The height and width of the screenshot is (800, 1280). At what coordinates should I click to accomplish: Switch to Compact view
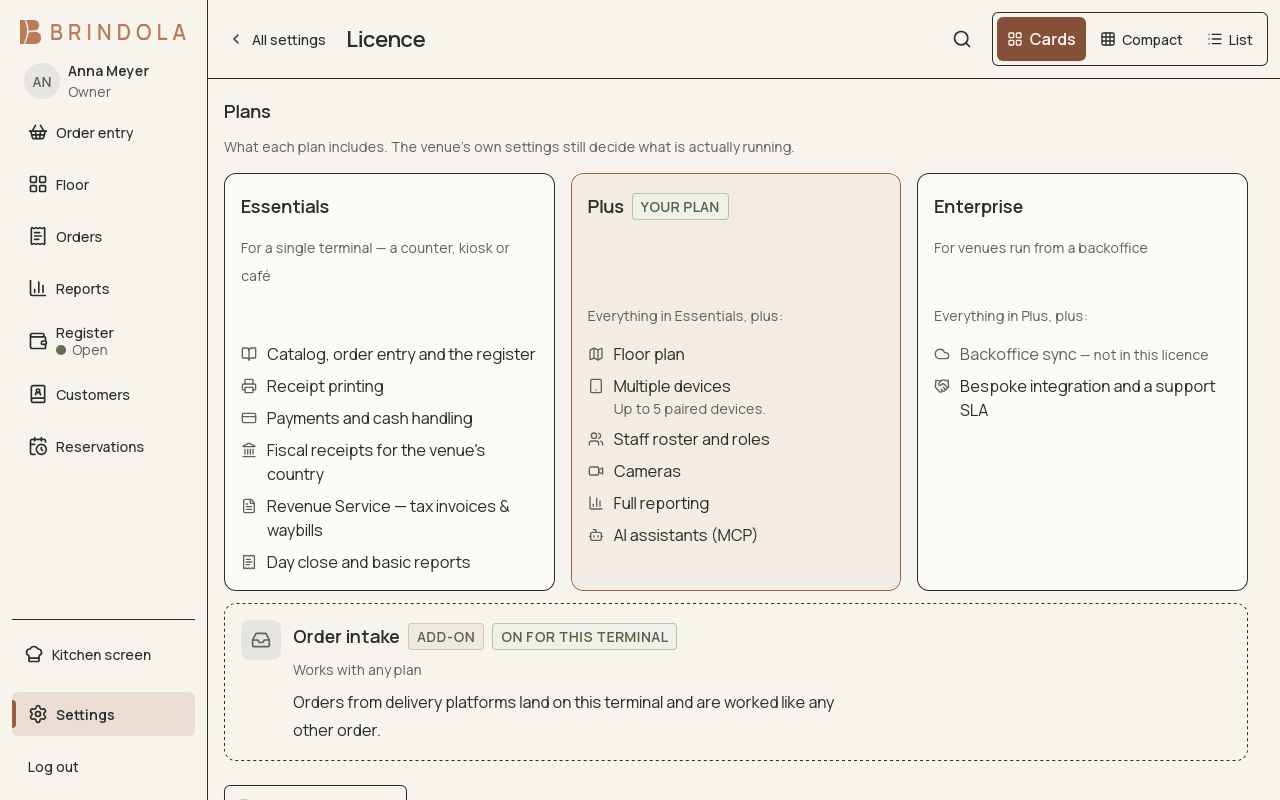tap(1141, 39)
